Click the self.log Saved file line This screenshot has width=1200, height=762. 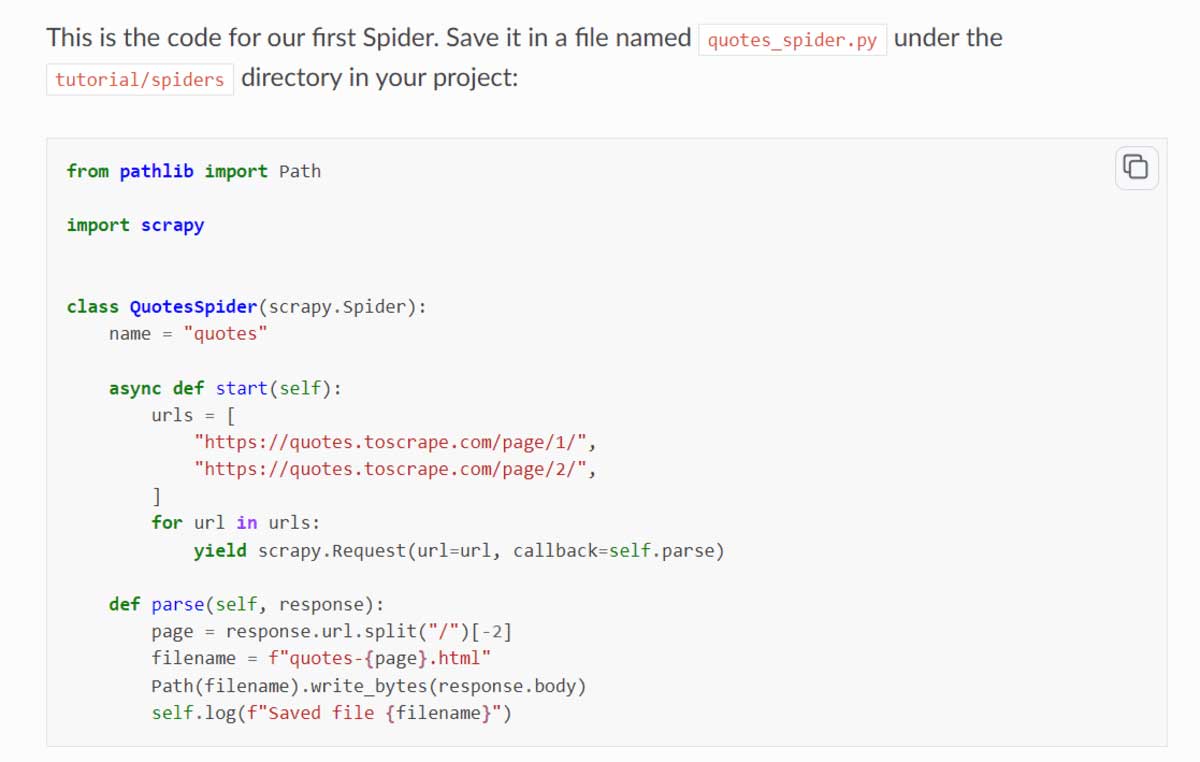(331, 713)
